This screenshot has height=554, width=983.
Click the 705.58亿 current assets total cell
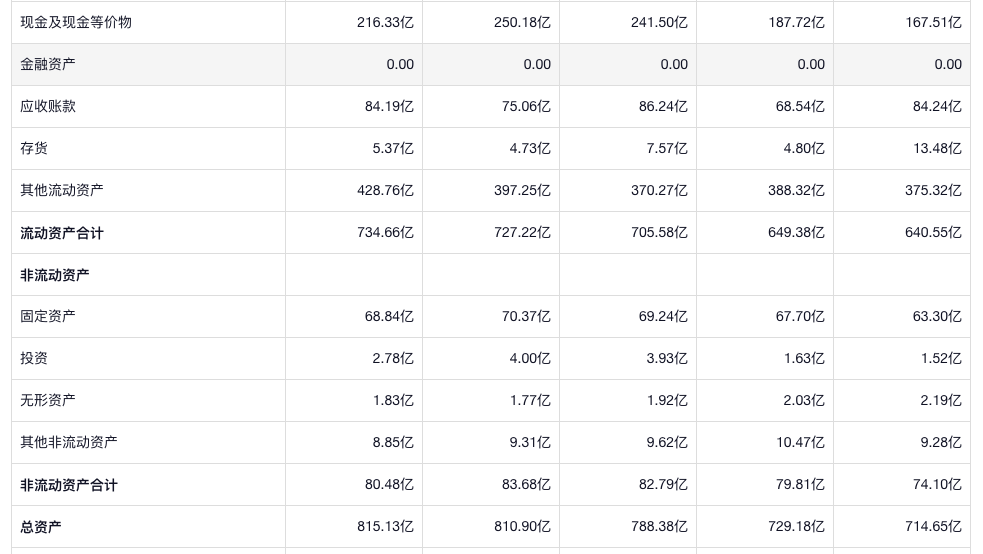click(x=659, y=233)
